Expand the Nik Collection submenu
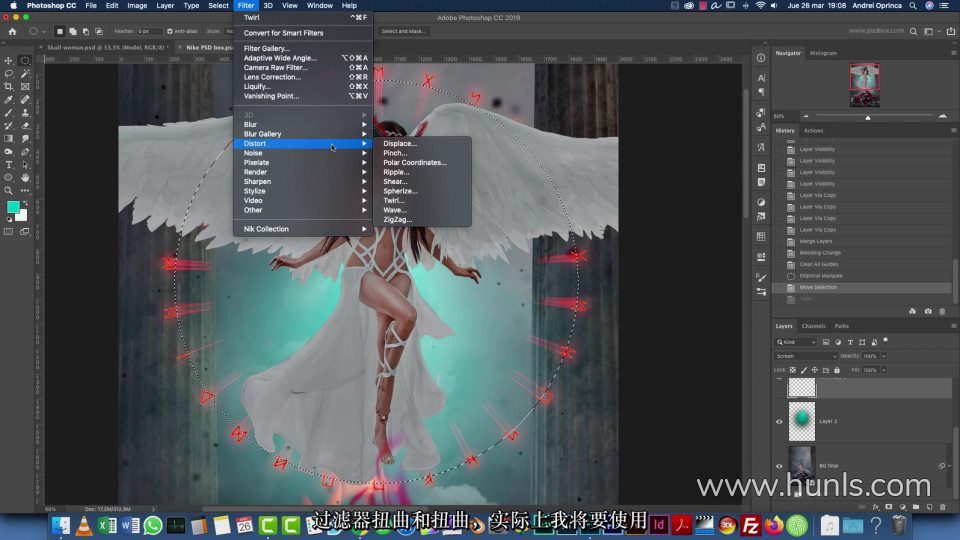 click(303, 229)
